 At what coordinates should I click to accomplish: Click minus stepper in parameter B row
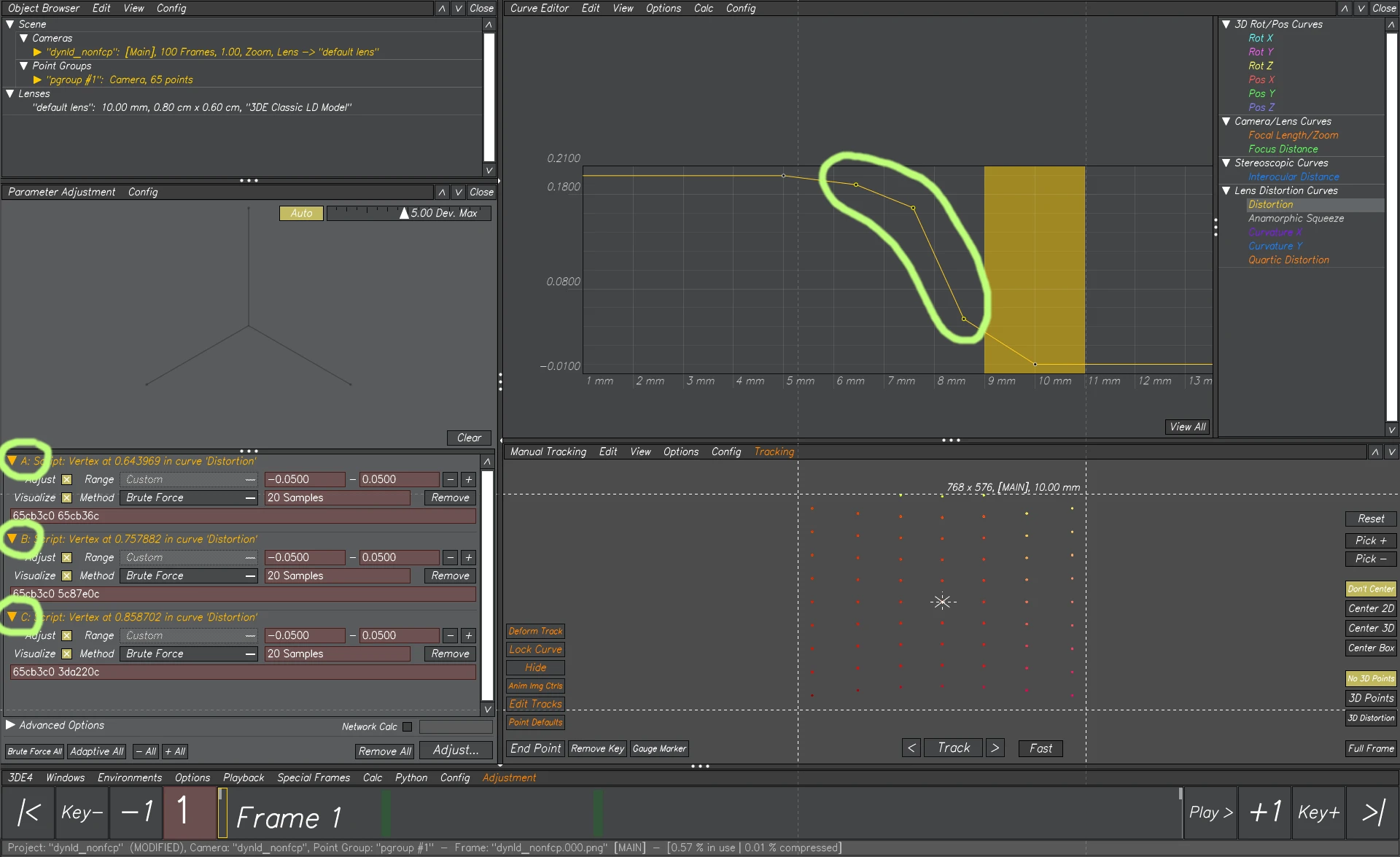(451, 557)
